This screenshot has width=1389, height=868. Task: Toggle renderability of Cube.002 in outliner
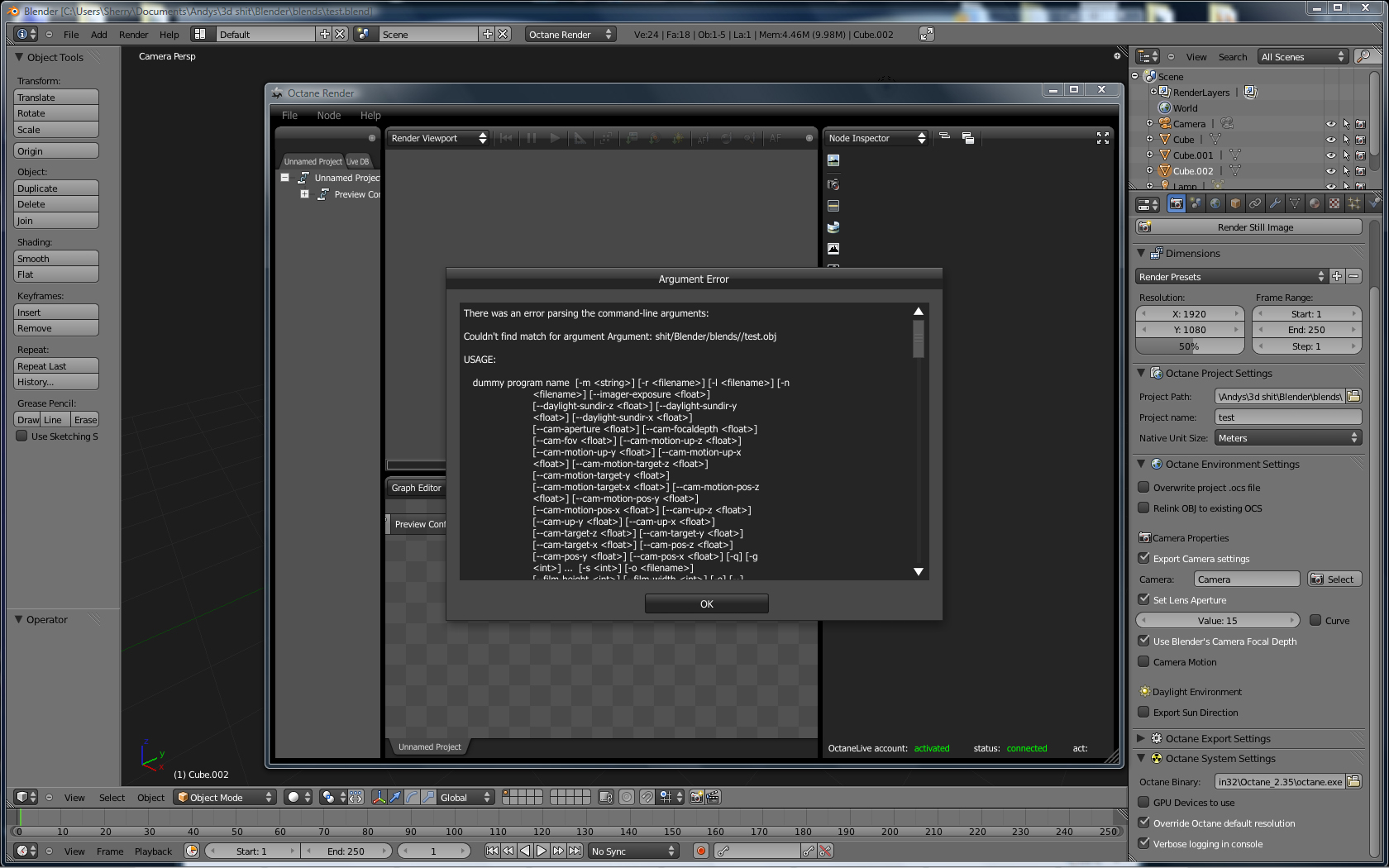point(1361,171)
